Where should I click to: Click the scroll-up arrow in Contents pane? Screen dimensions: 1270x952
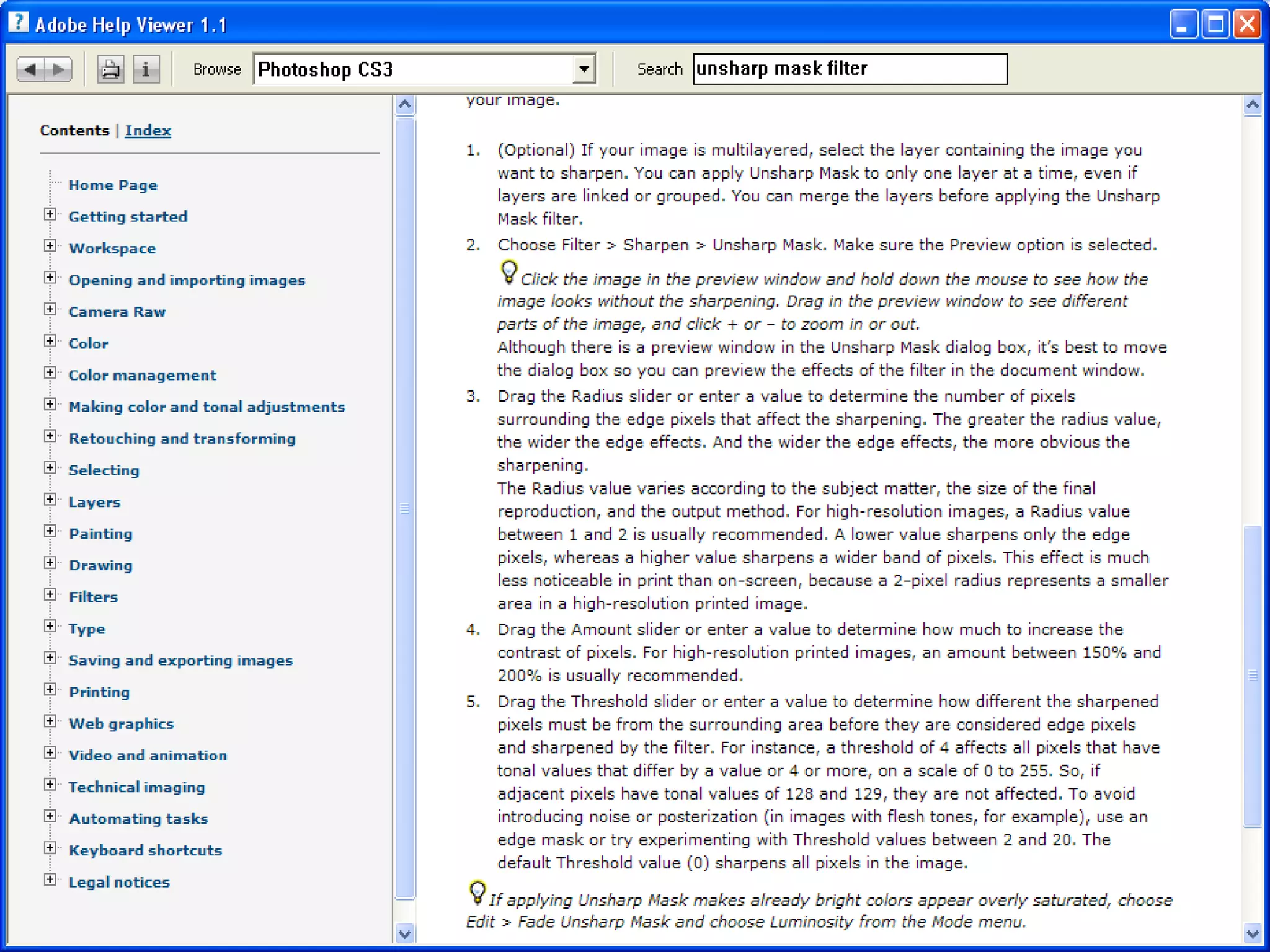pyautogui.click(x=405, y=104)
